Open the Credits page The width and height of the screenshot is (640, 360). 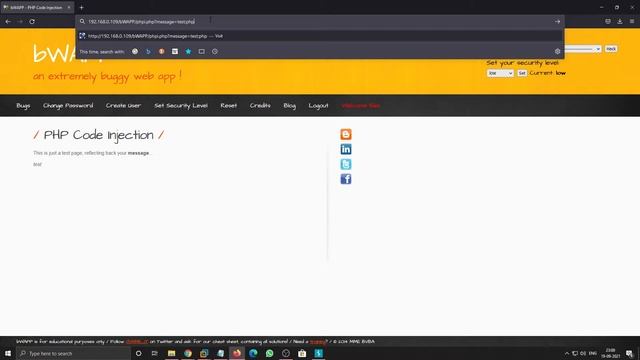[x=260, y=106]
